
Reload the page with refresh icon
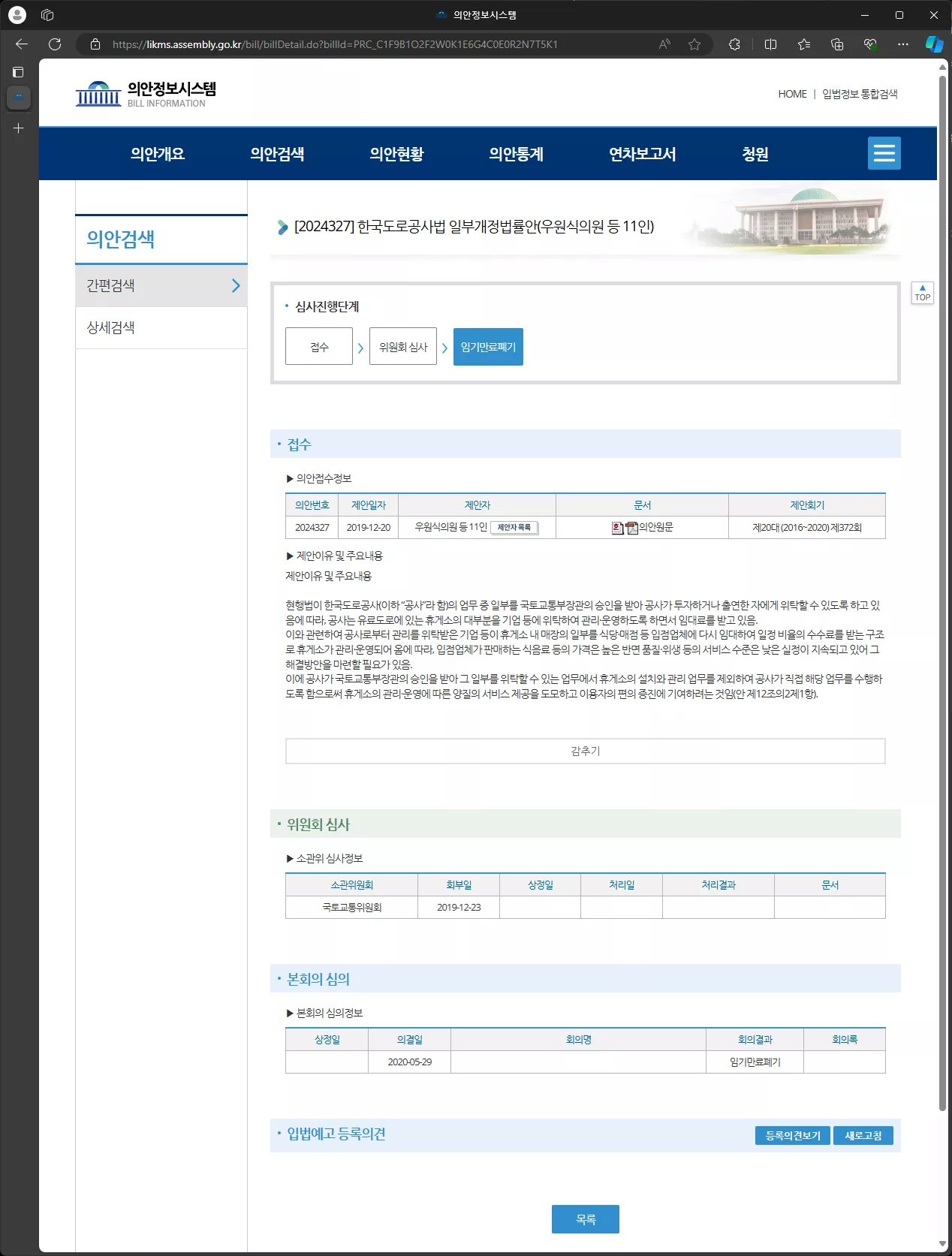[x=55, y=44]
